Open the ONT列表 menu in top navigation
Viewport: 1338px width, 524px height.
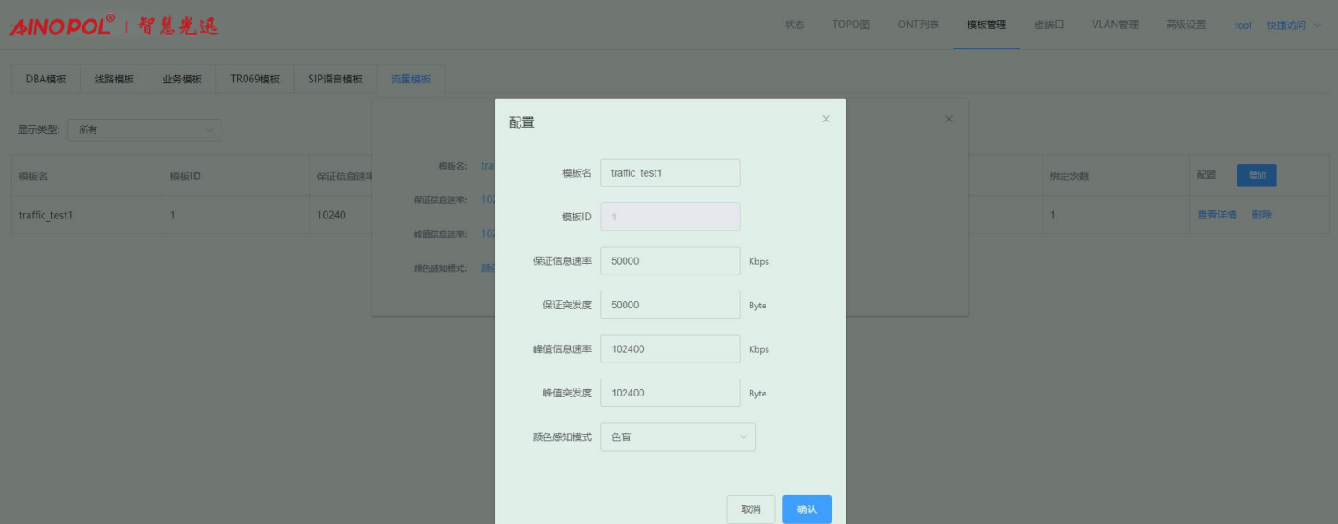pos(917,25)
